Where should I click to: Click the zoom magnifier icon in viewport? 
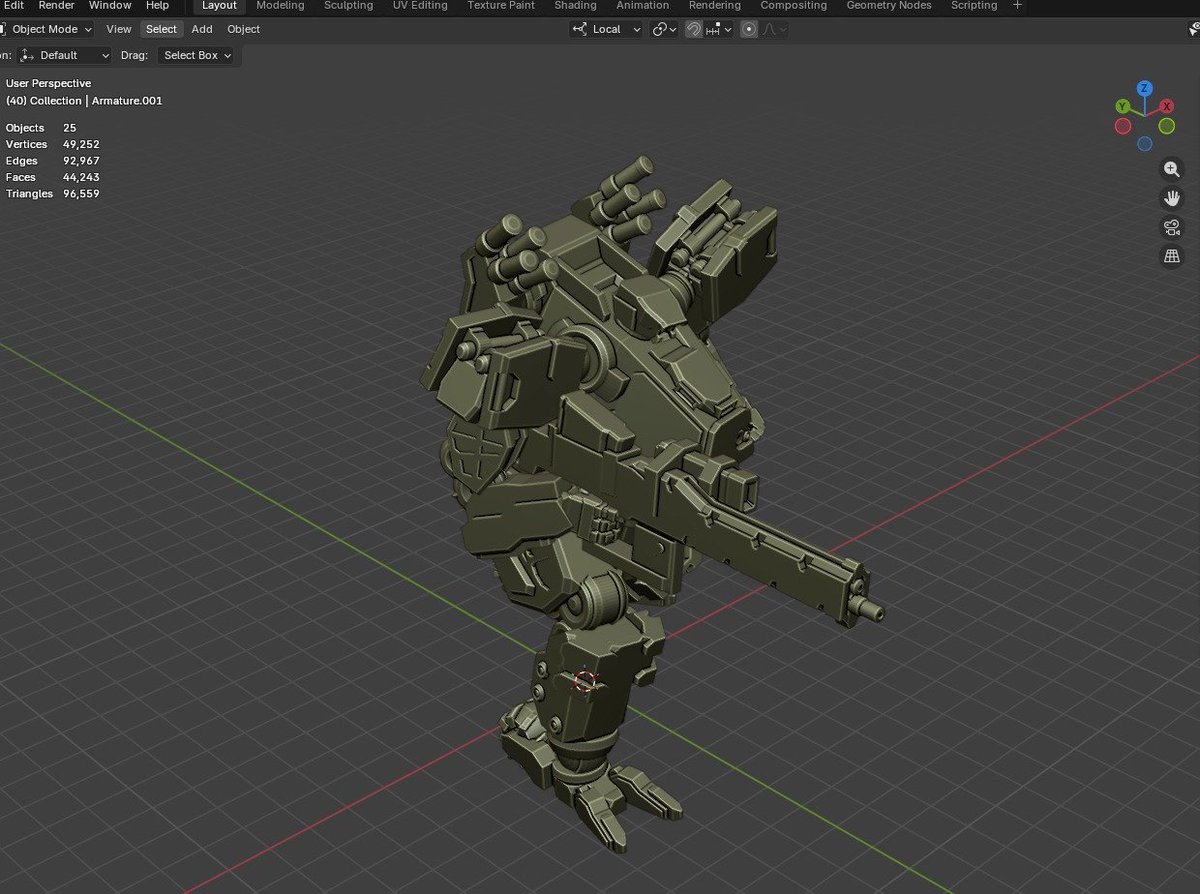tap(1172, 170)
